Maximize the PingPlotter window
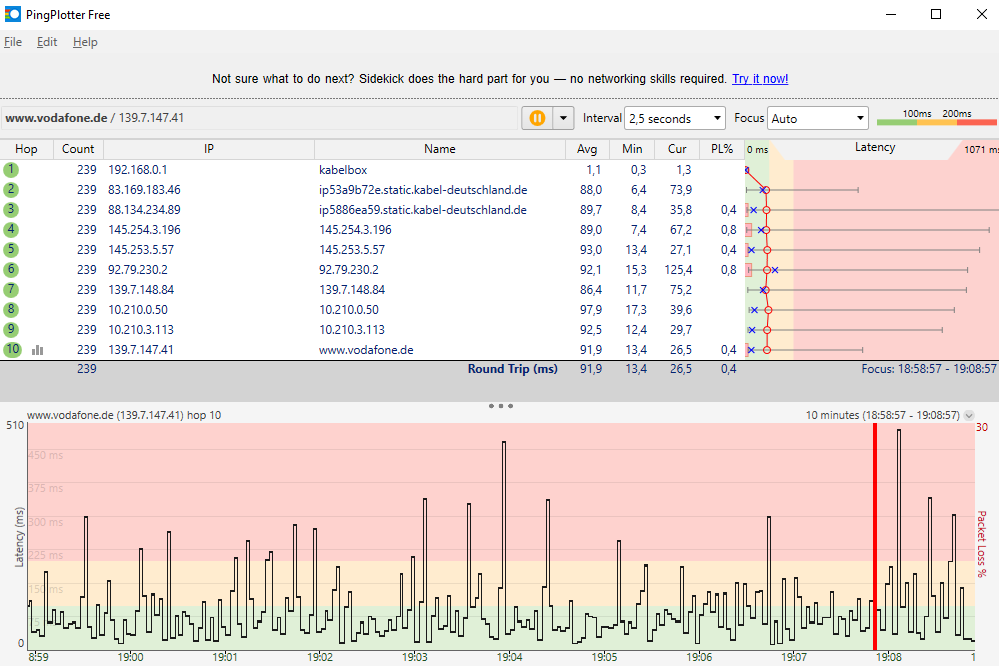Viewport: 999px width, 666px height. pyautogui.click(x=935, y=14)
